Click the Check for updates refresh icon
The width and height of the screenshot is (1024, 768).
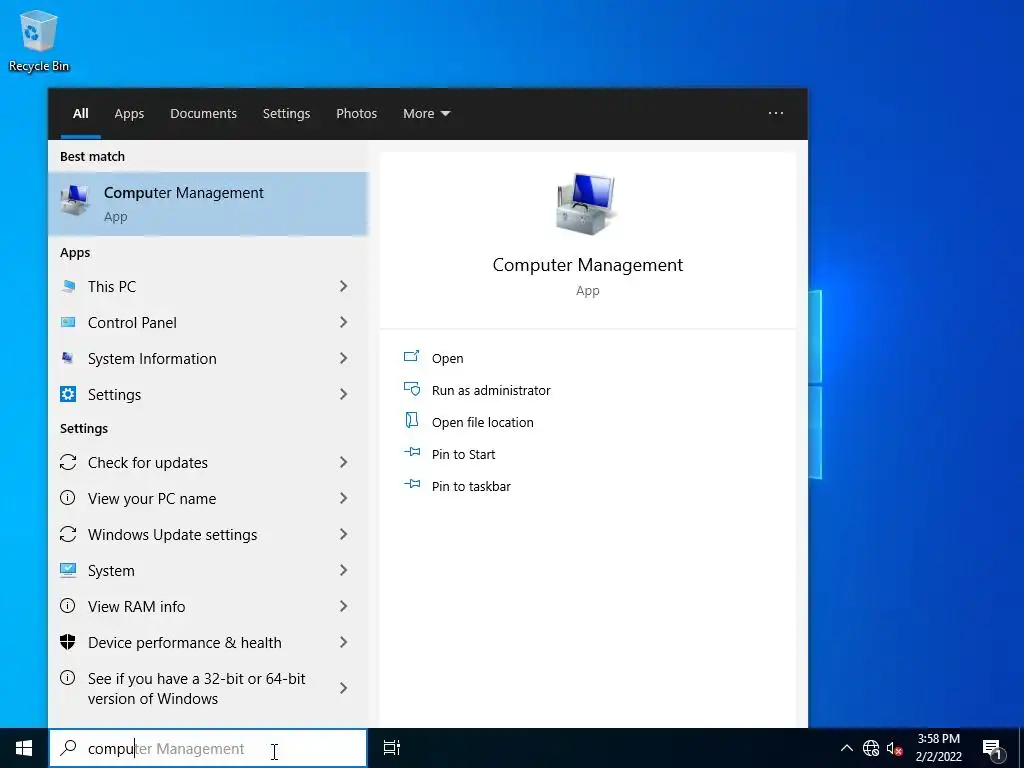click(68, 462)
